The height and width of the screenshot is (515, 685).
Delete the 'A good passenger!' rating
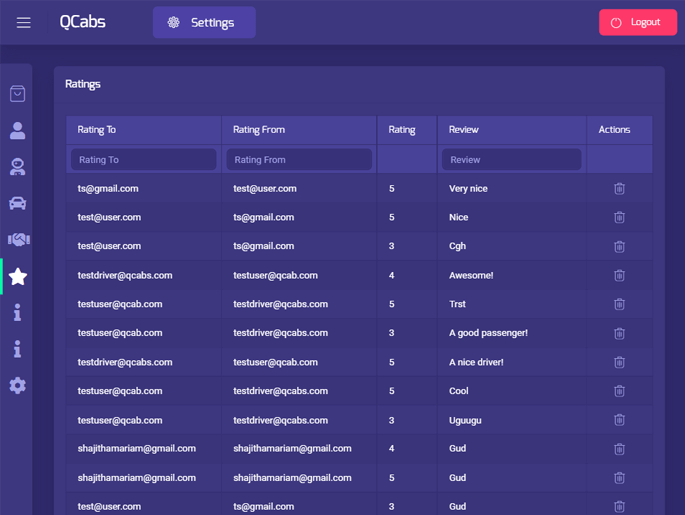click(619, 333)
